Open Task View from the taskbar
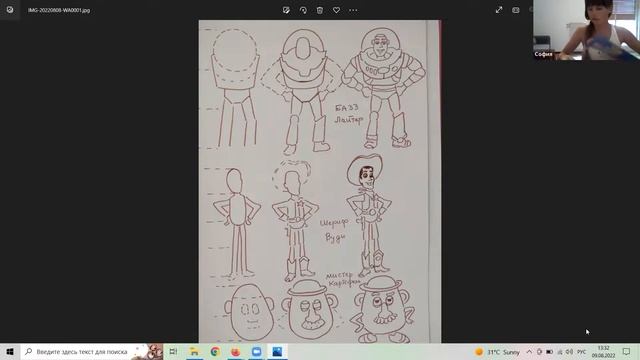Screen dimensions: 640x360 tap(173, 351)
